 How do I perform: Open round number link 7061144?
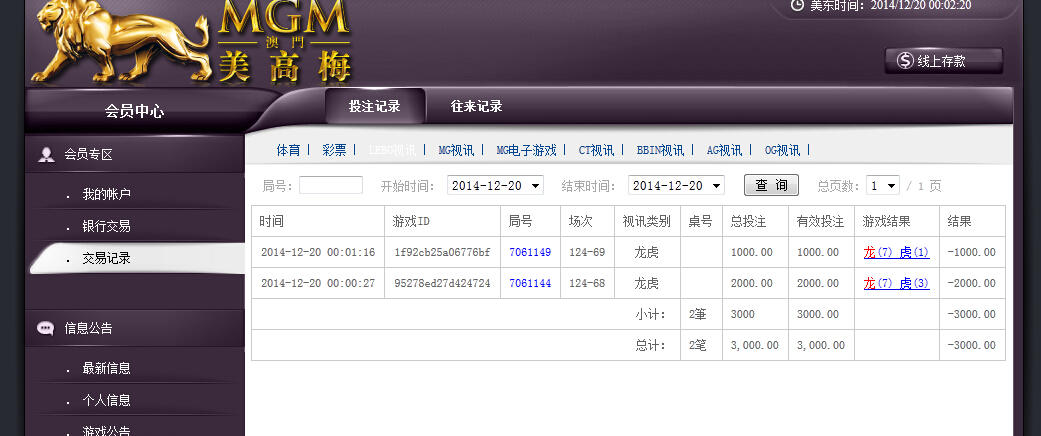pyautogui.click(x=530, y=283)
